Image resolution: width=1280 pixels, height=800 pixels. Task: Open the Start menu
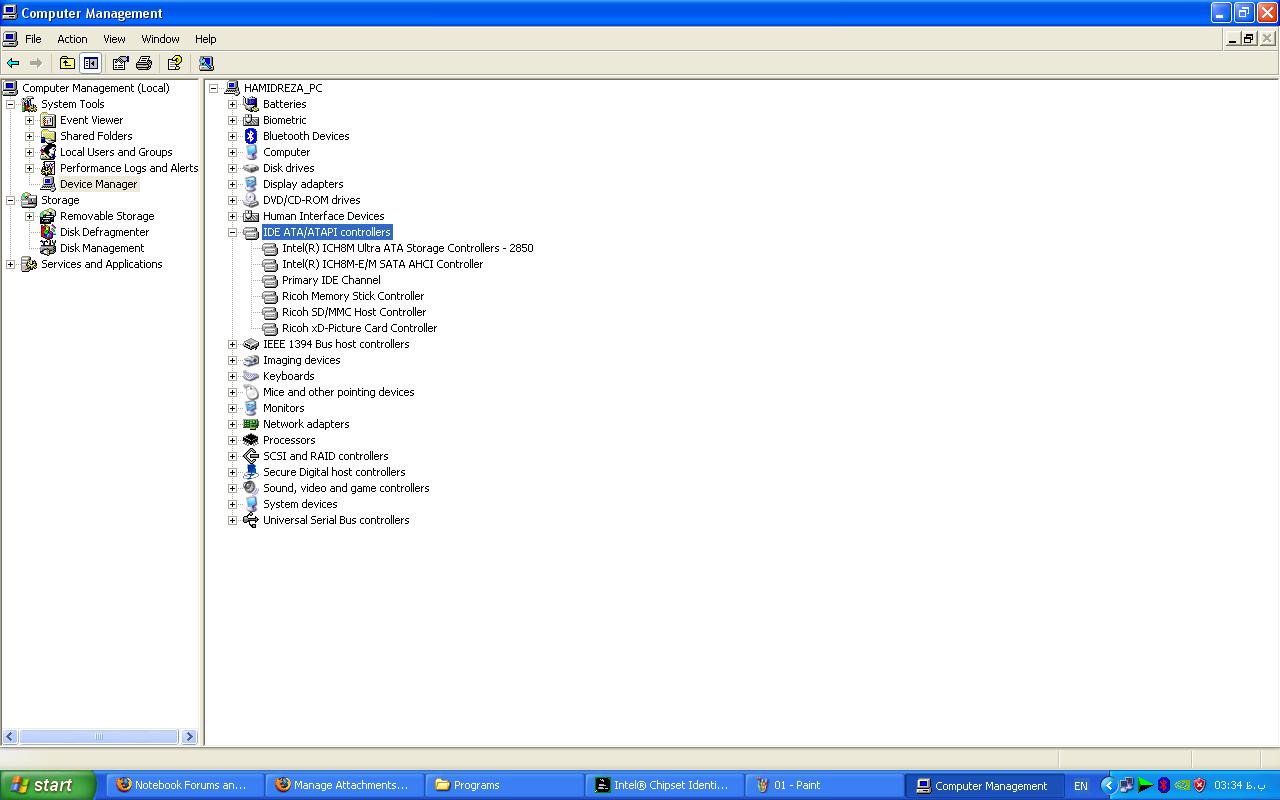[48, 785]
